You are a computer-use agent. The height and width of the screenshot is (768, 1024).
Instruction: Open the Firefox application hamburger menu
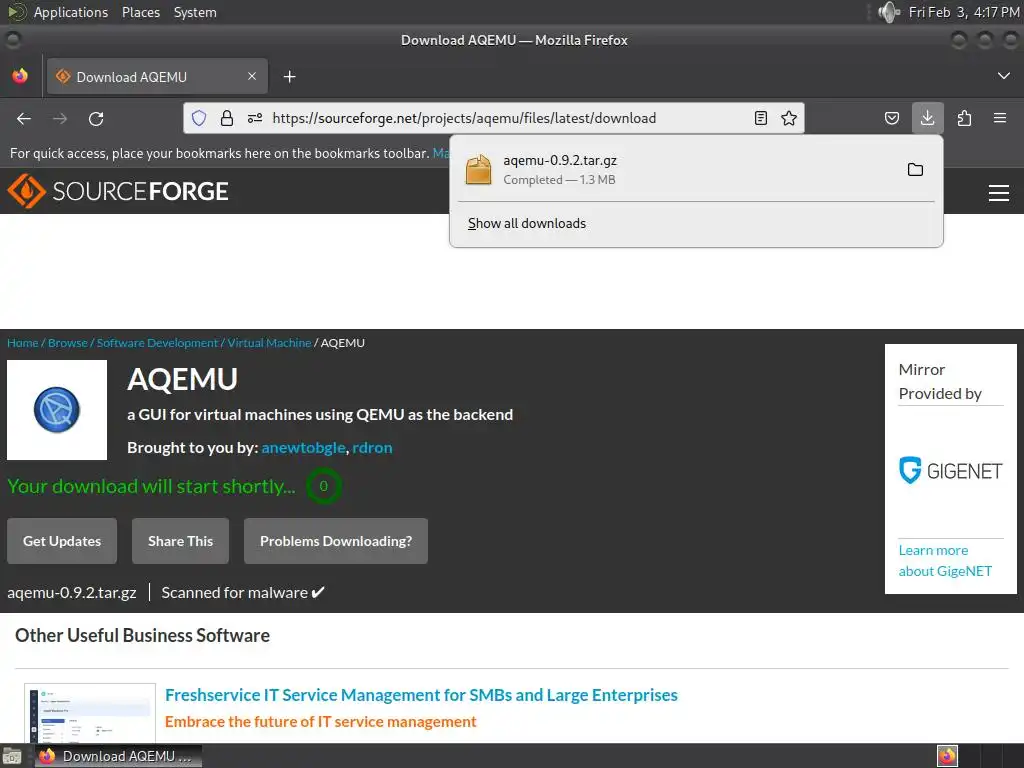999,118
